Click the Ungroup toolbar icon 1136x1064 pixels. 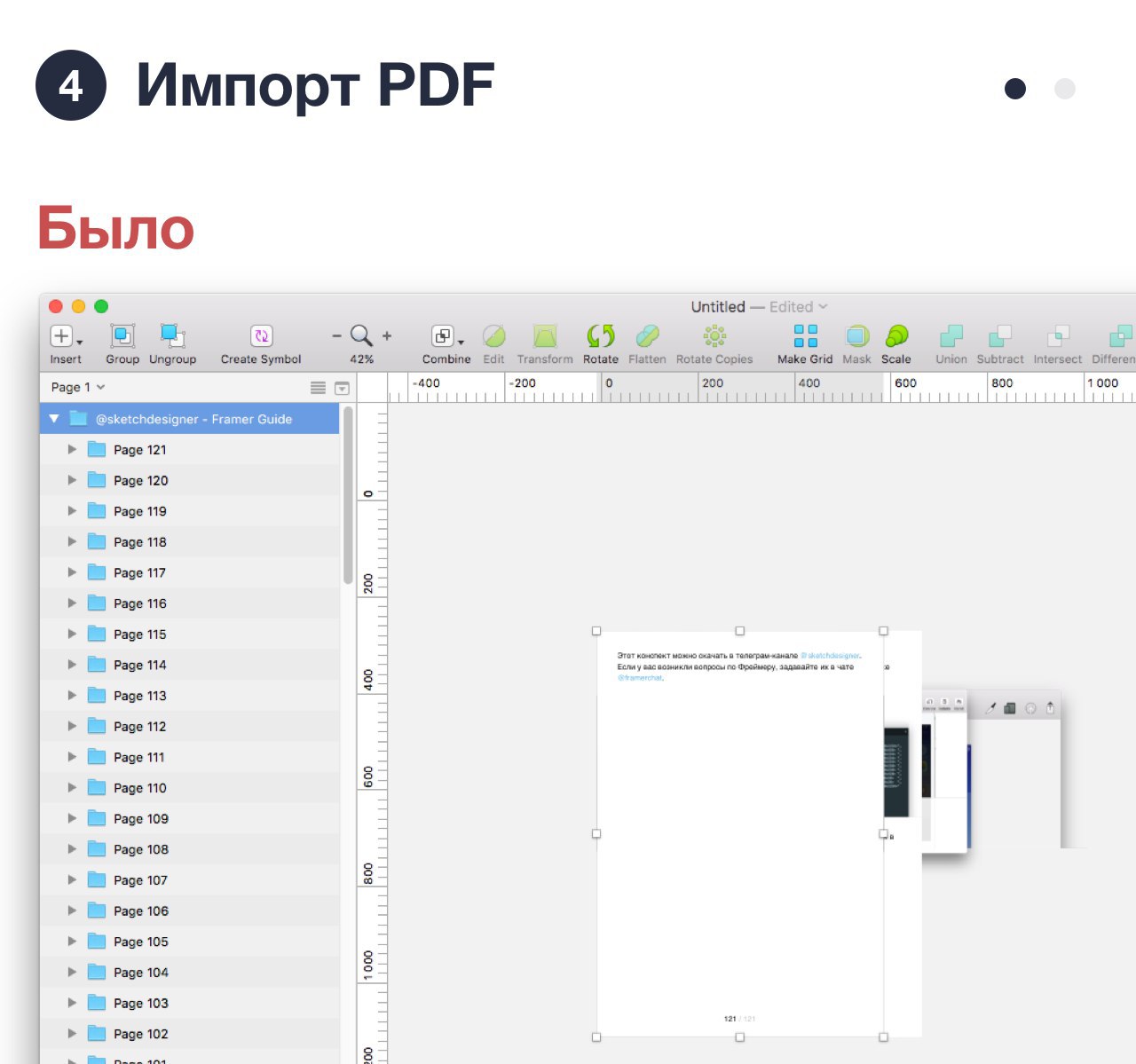coord(172,335)
